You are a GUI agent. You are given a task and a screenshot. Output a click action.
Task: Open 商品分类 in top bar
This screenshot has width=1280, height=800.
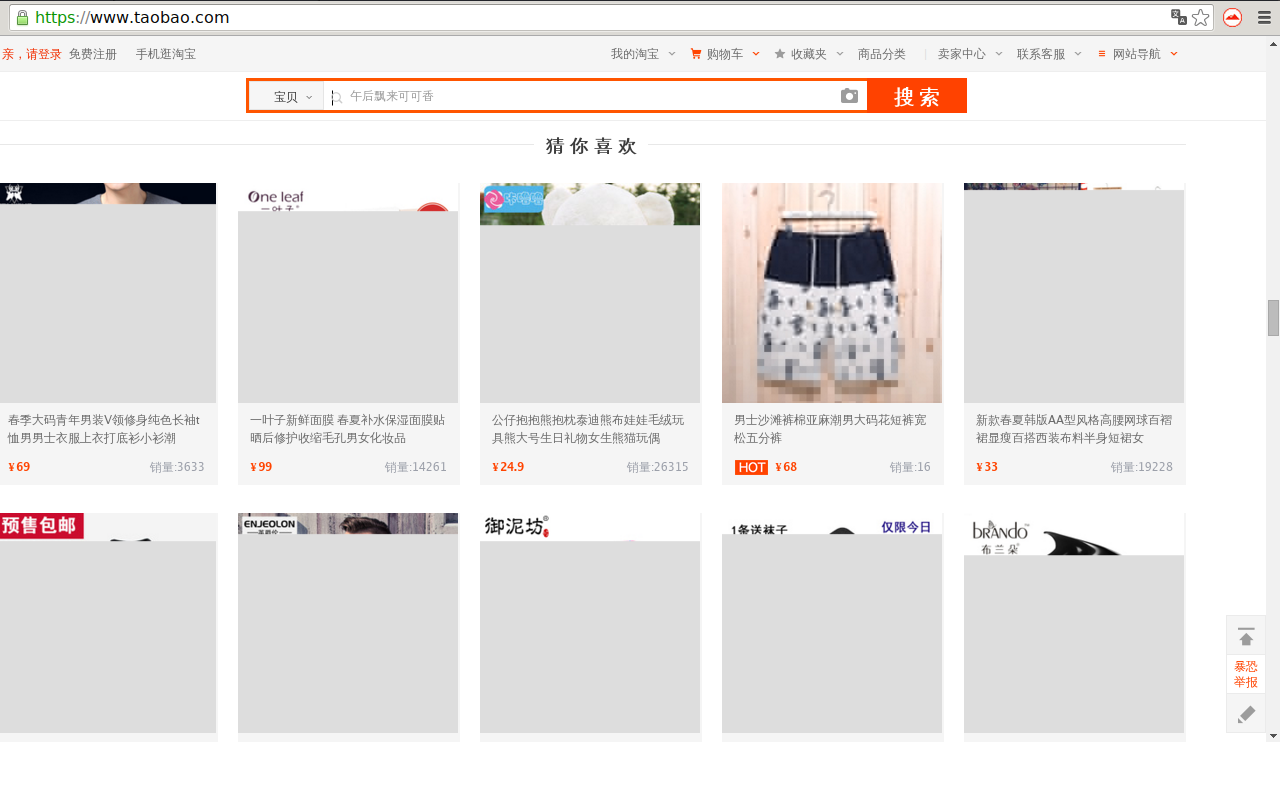click(882, 54)
